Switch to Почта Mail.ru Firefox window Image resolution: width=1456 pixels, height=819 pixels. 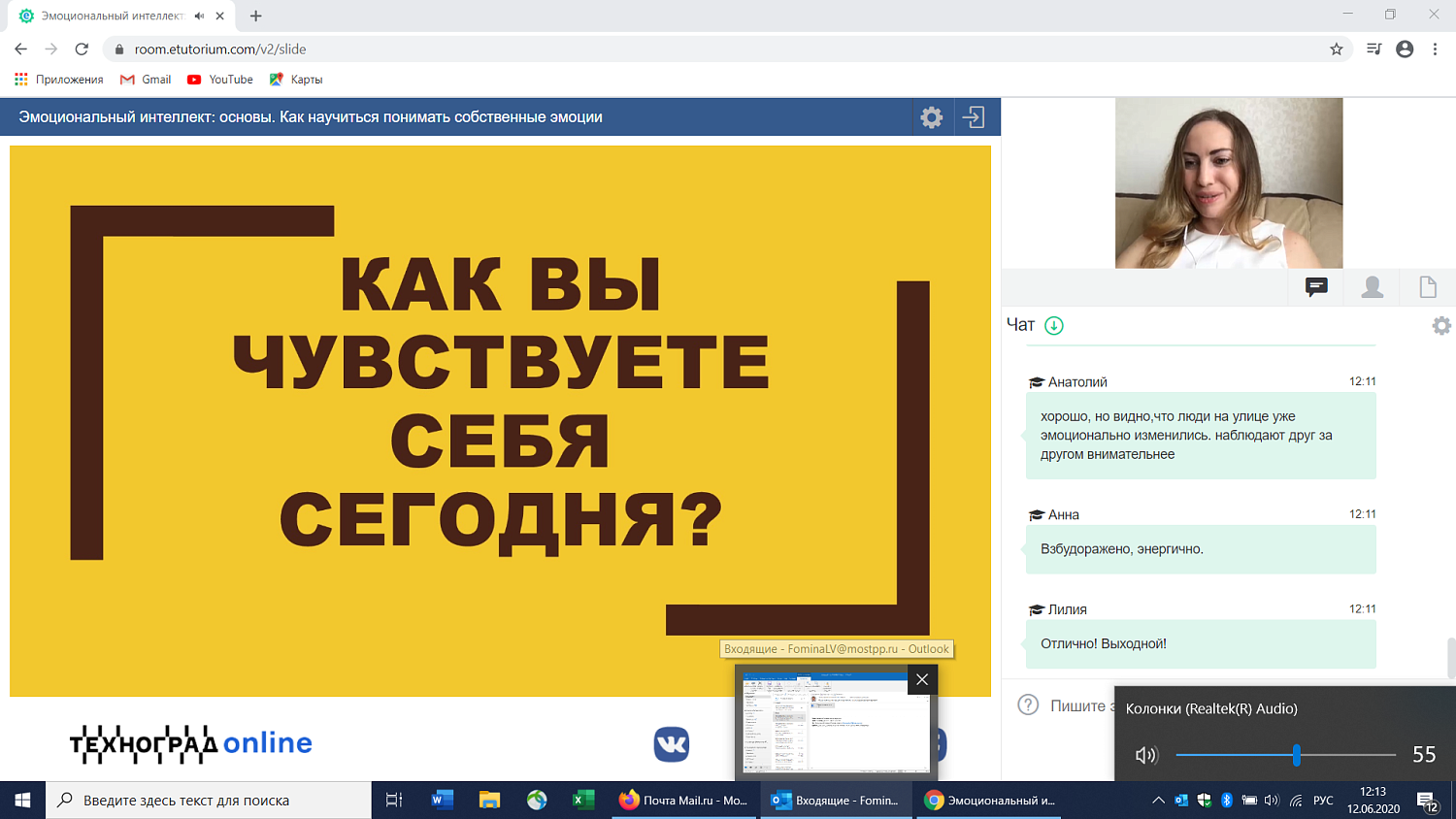[683, 800]
